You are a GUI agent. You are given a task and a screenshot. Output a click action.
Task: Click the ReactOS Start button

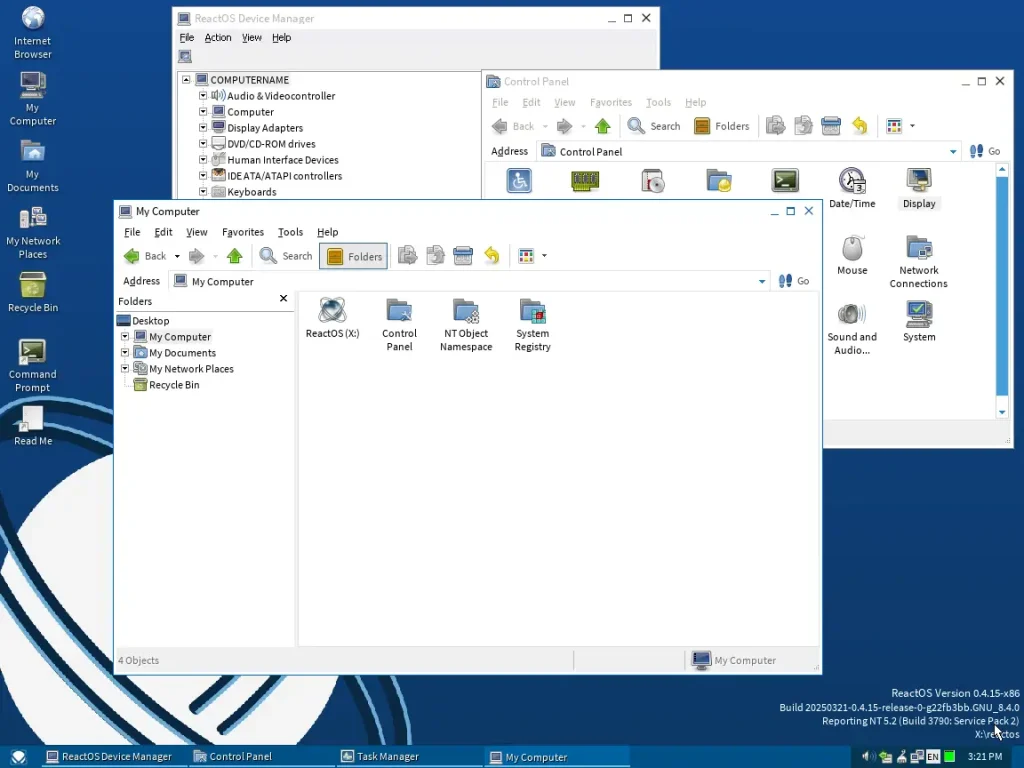tap(18, 756)
